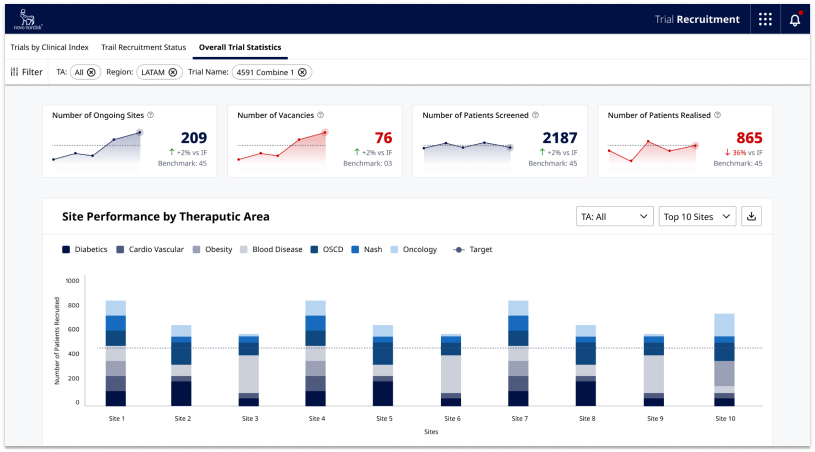Expand the Top 10 Sites dropdown
This screenshot has width=815, height=452.
[697, 216]
